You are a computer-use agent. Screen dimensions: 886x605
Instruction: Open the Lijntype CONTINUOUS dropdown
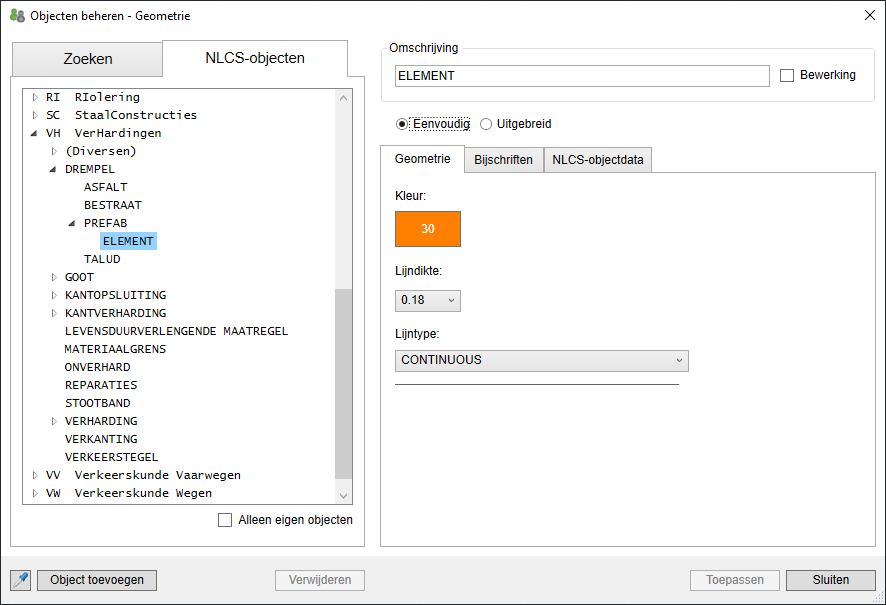pos(541,360)
